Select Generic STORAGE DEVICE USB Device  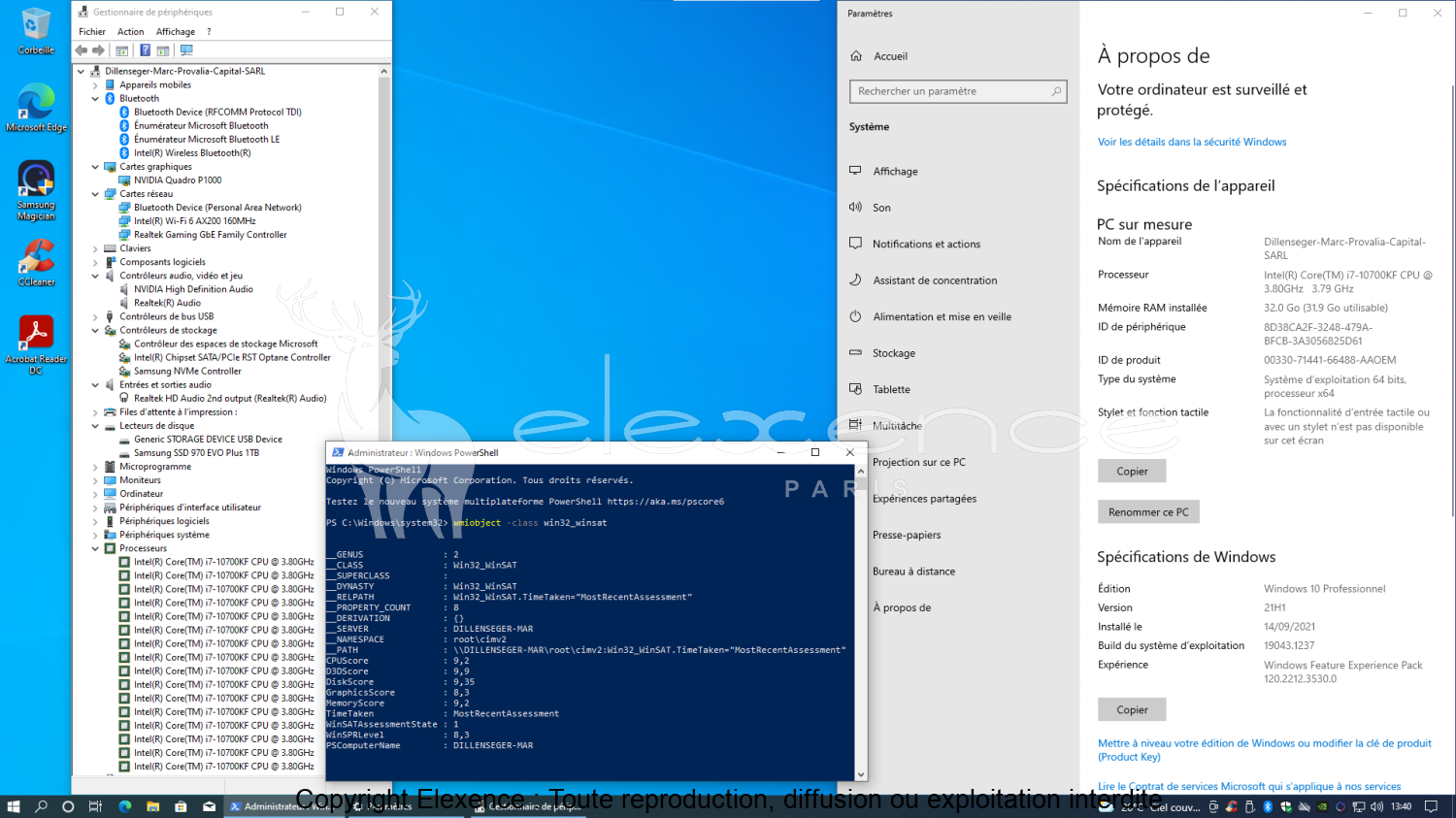(208, 440)
